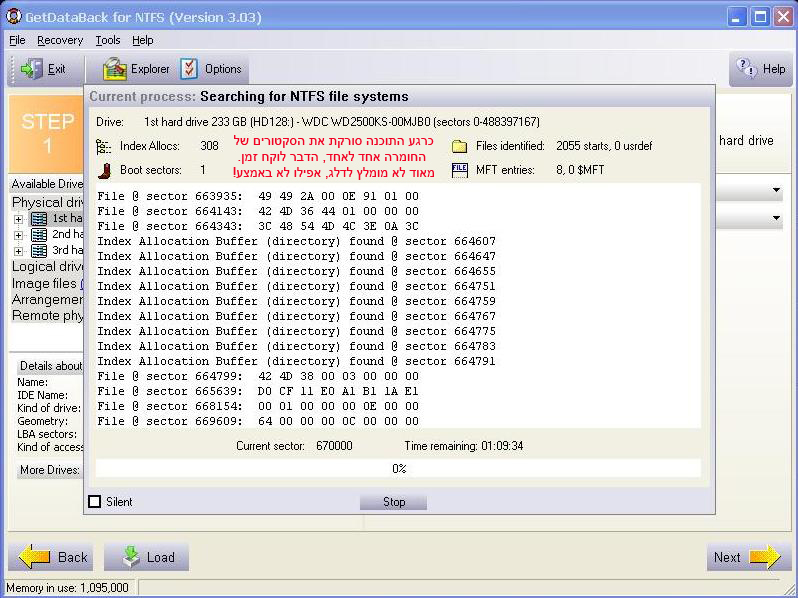
Task: Click the Exit toolbar button
Action: click(45, 69)
